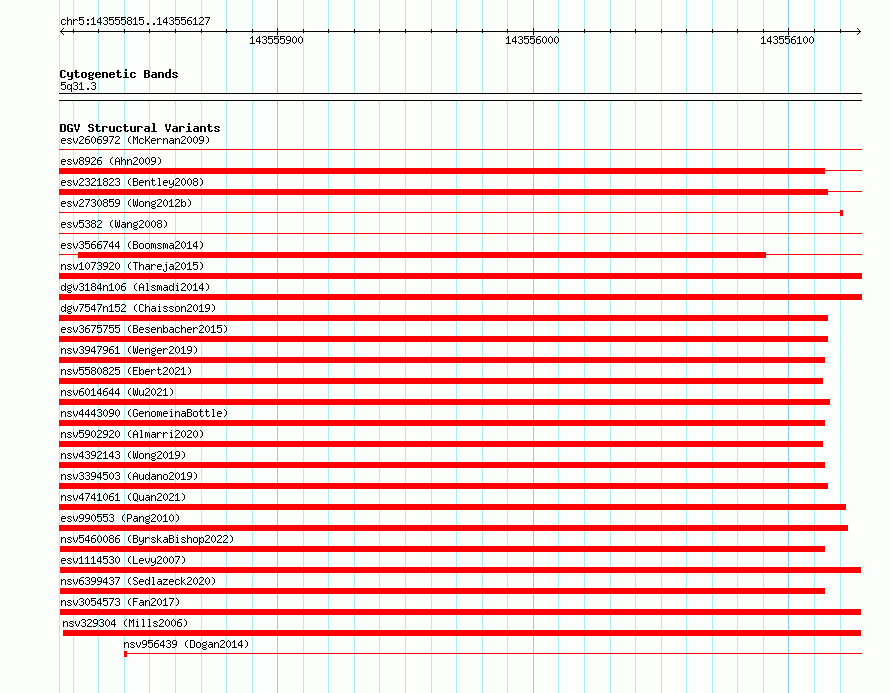Click the red bar under nsv3054573 (Fan2017)
The height and width of the screenshot is (693, 890).
coord(460,612)
